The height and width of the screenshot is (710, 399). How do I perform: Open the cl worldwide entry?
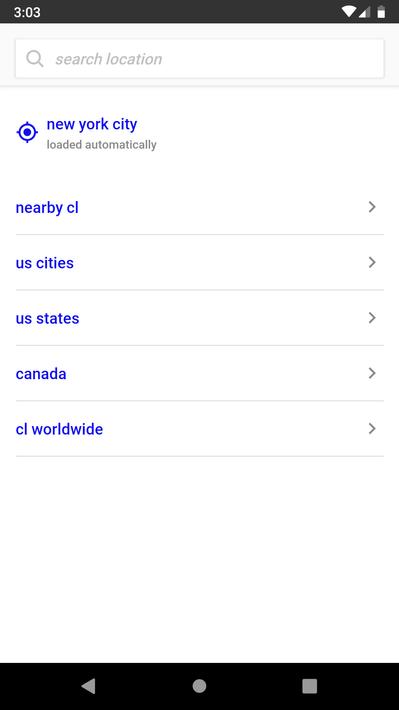pyautogui.click(x=200, y=429)
